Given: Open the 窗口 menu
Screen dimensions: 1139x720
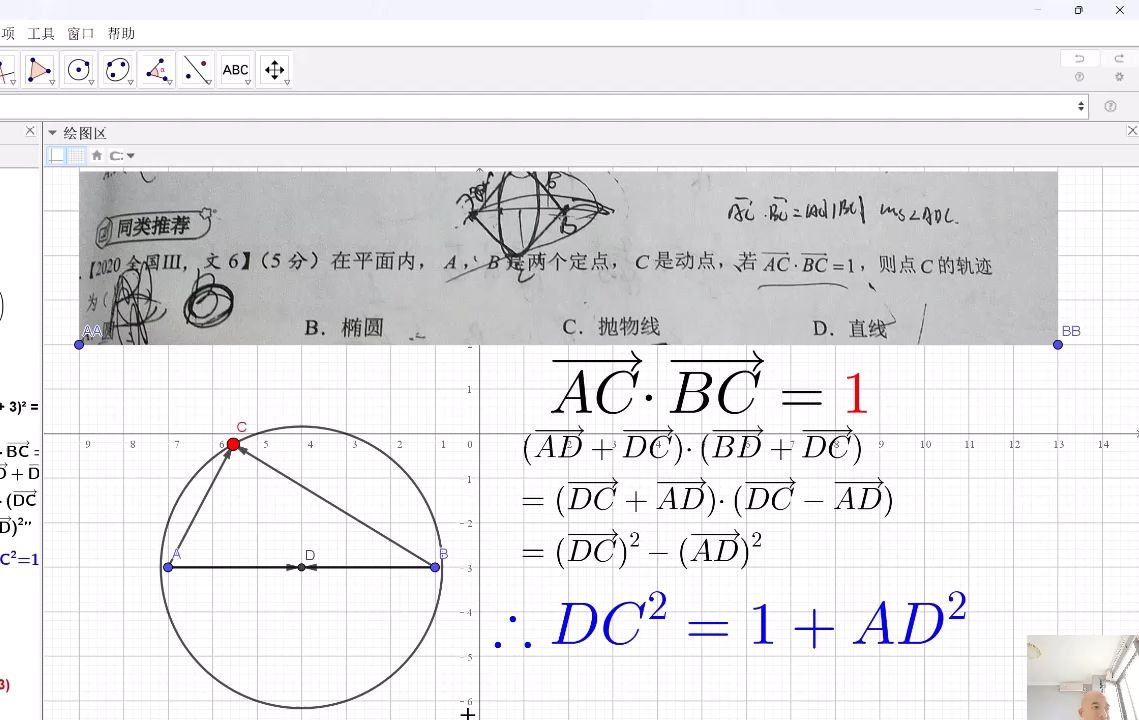Looking at the screenshot, I should coord(81,33).
